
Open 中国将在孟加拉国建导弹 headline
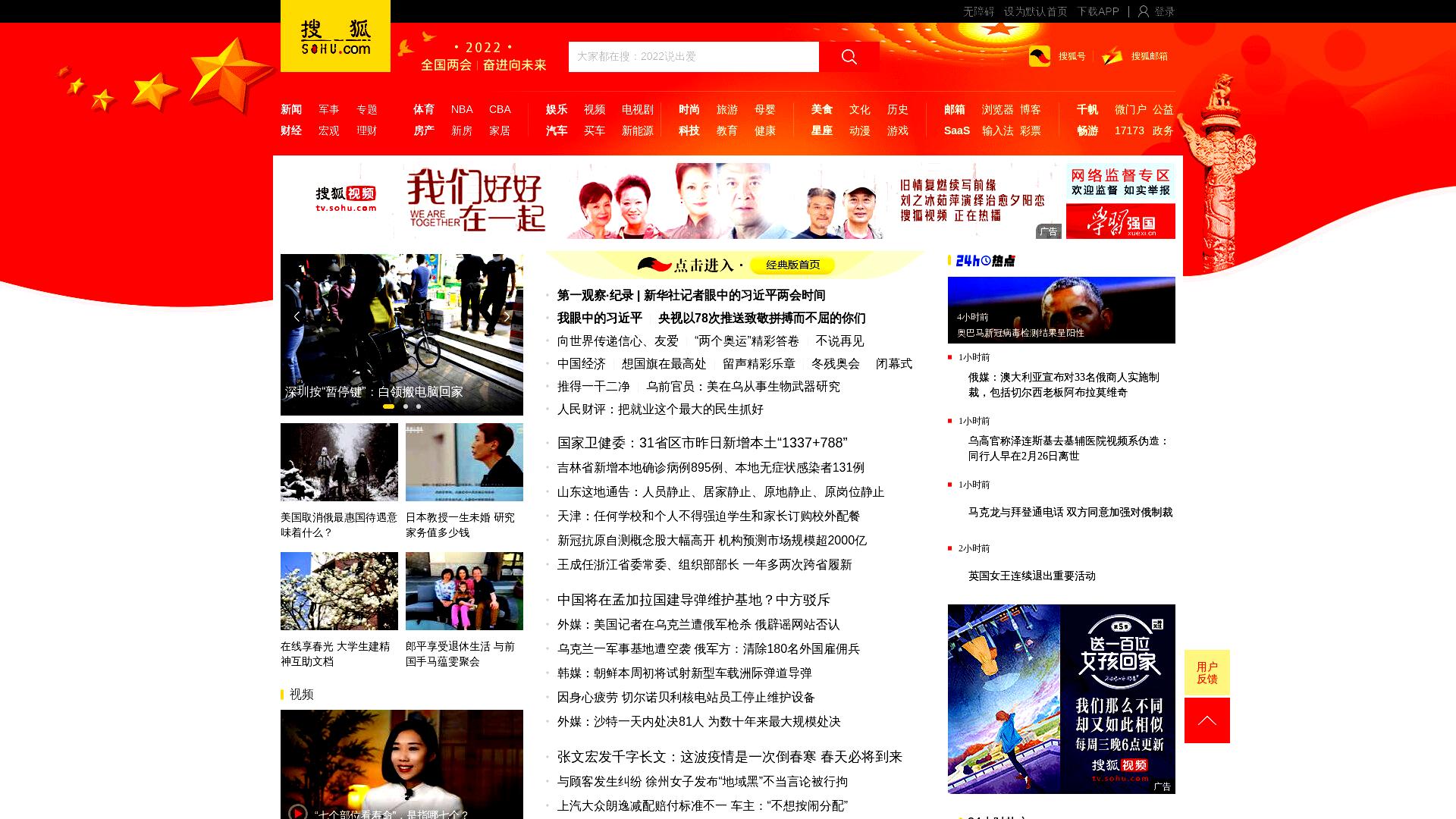click(694, 600)
